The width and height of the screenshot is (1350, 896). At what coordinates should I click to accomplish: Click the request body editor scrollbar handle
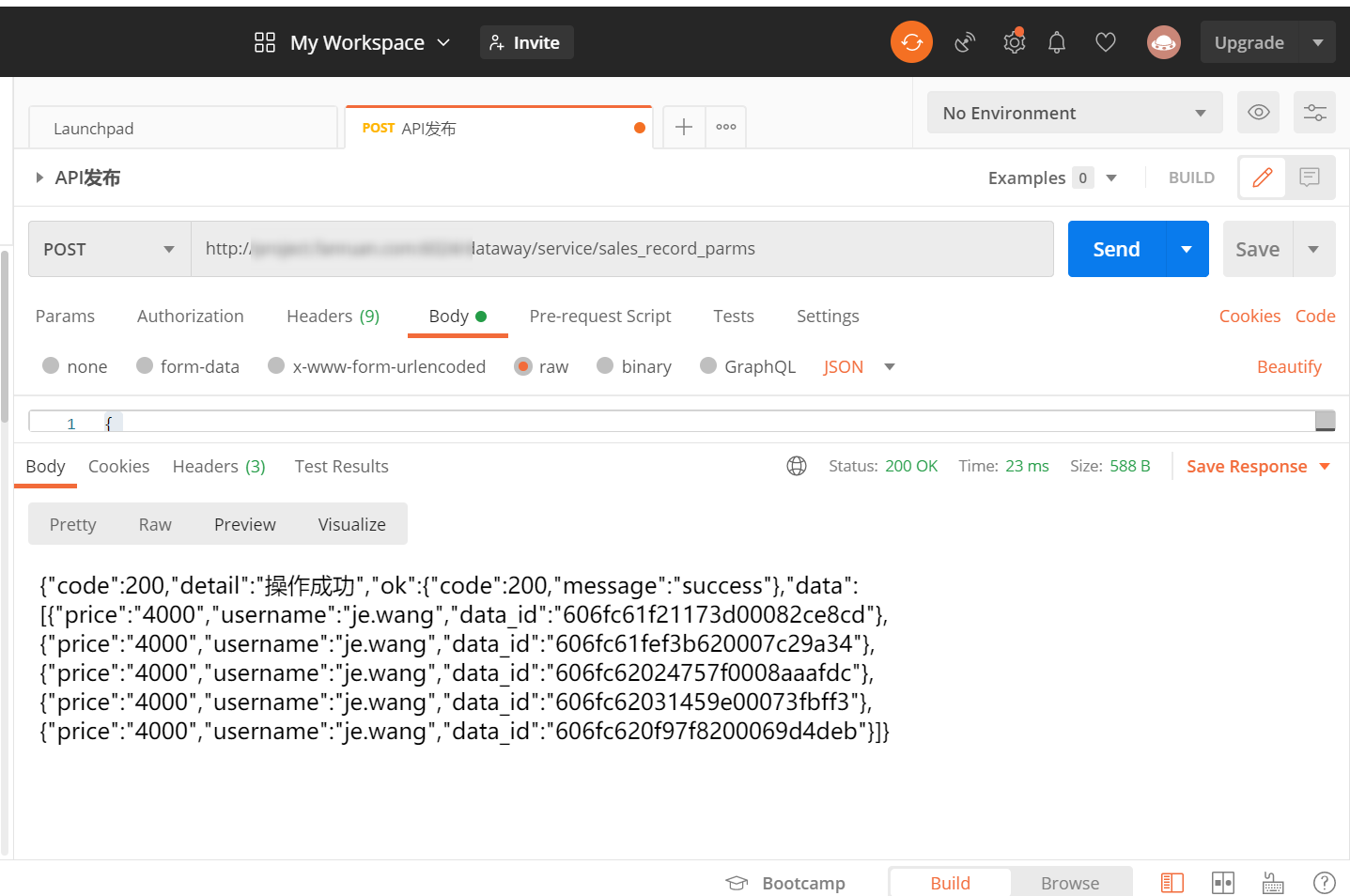[x=1325, y=421]
